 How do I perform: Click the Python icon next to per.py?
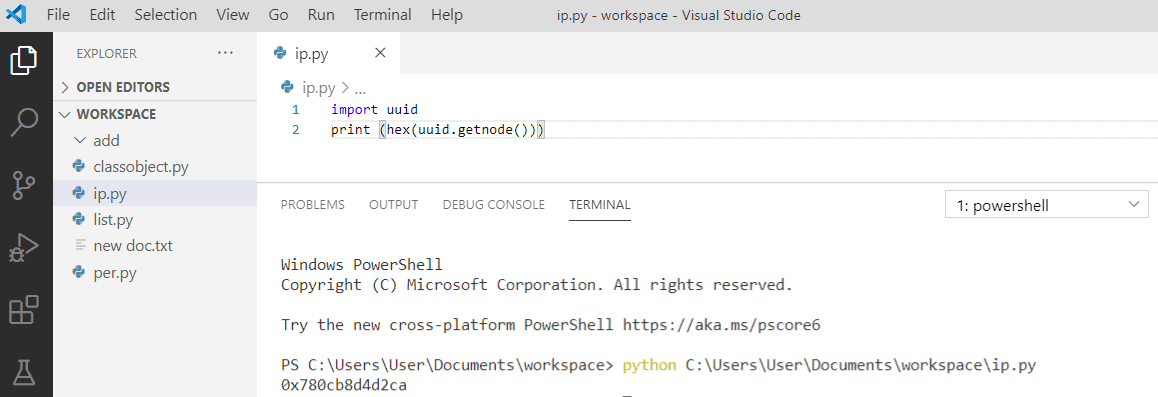[x=79, y=272]
